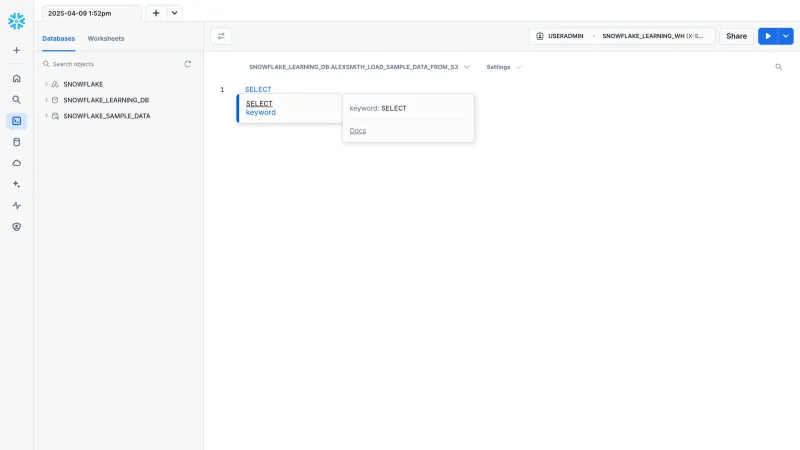This screenshot has width=800, height=450.
Task: Go to Home in sidebar
Action: point(16,79)
